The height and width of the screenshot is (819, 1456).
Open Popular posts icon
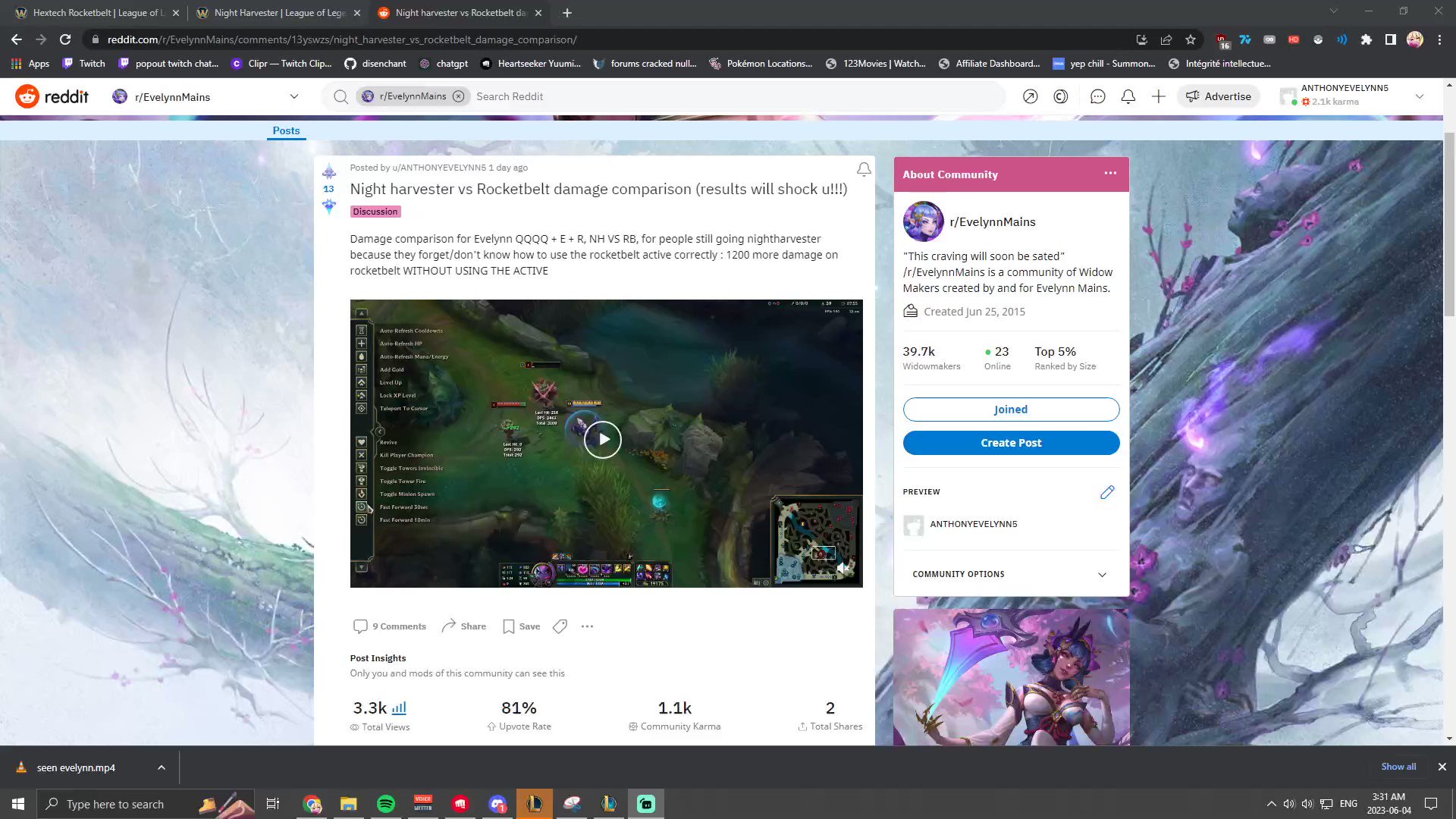[x=1030, y=96]
